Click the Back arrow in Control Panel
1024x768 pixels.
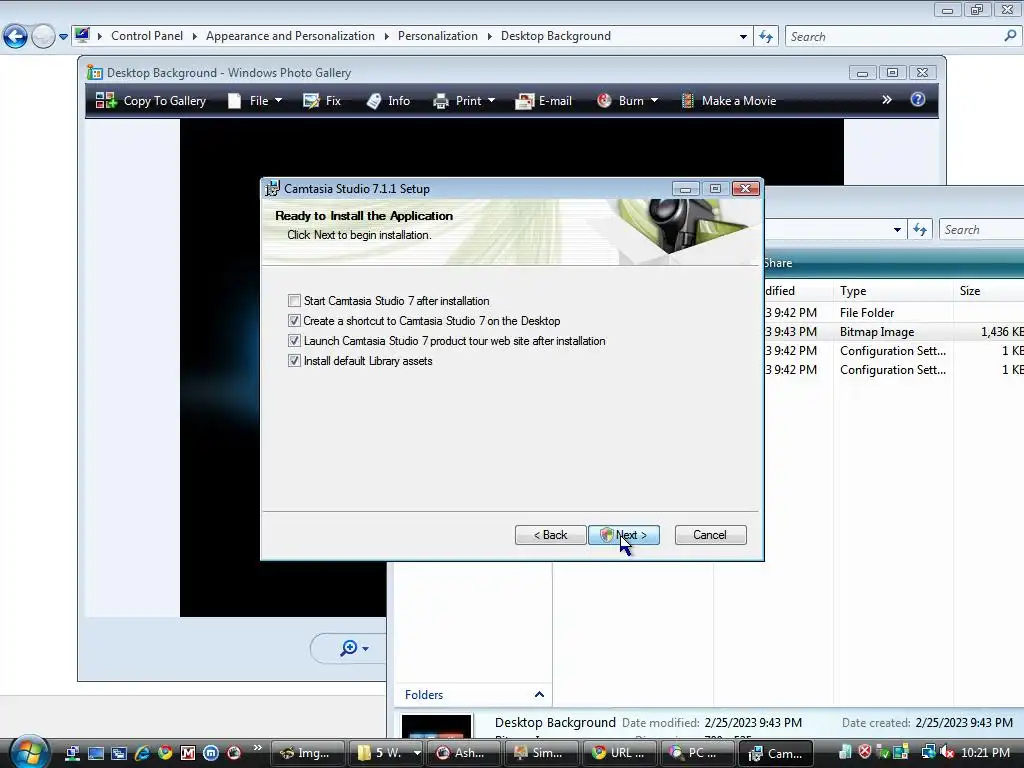[x=16, y=37]
